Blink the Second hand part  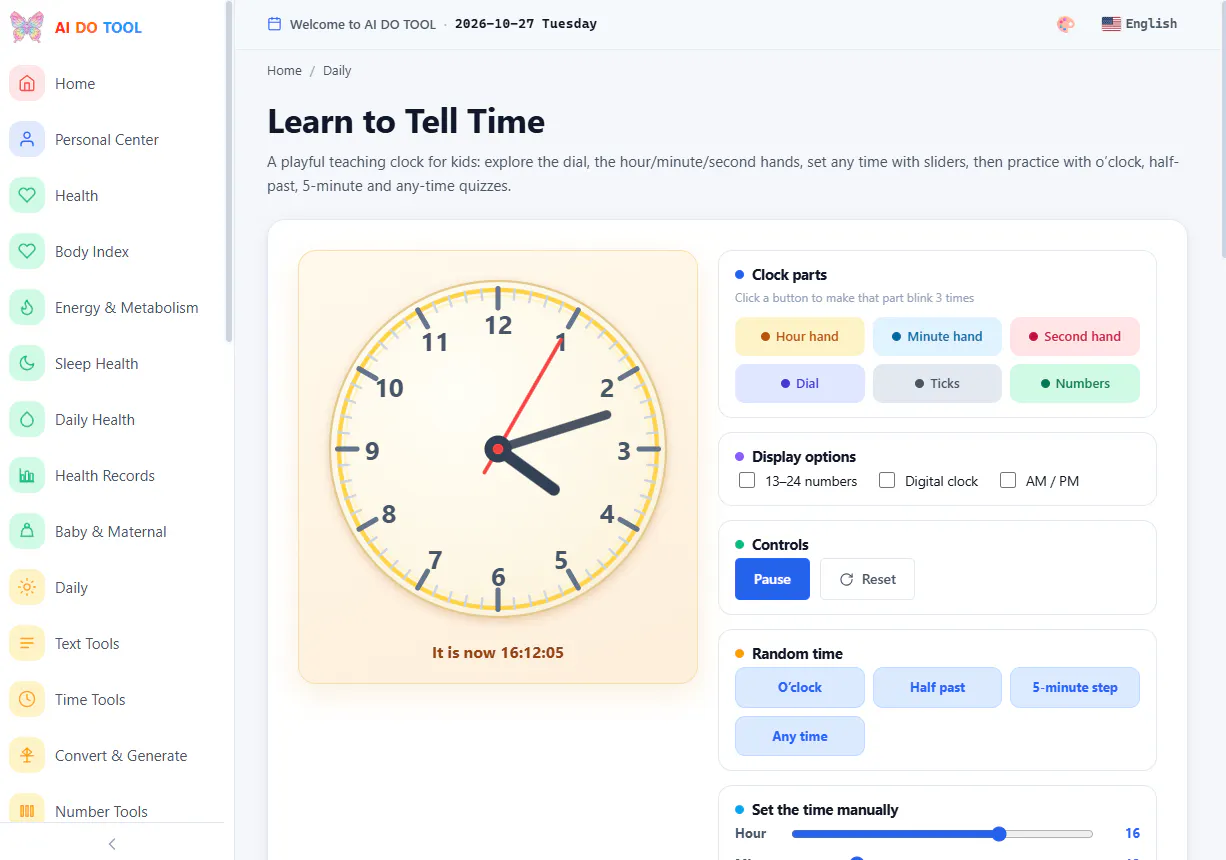[x=1075, y=337]
